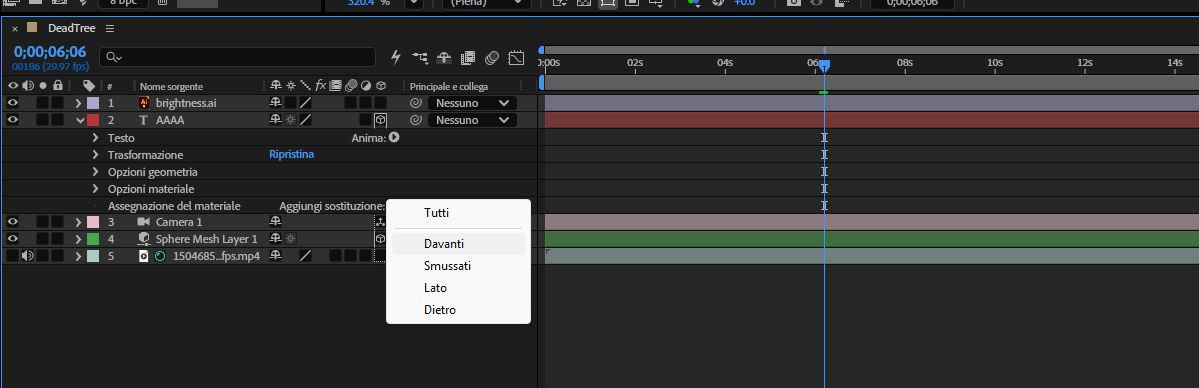Hide the brightness.ai layer
Screen dimensions: 1199x388
[x=13, y=103]
